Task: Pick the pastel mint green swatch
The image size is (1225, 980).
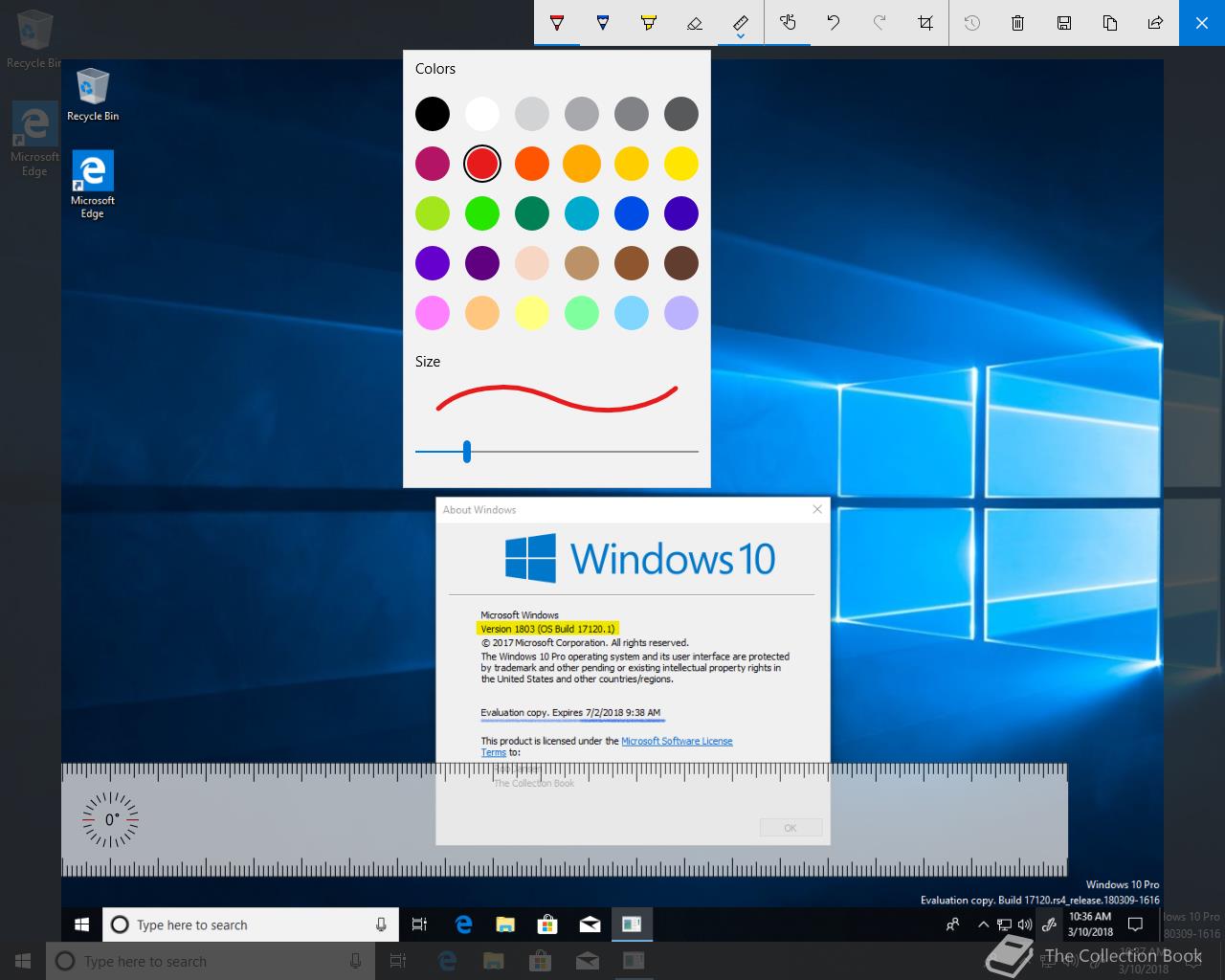Action: coord(582,313)
